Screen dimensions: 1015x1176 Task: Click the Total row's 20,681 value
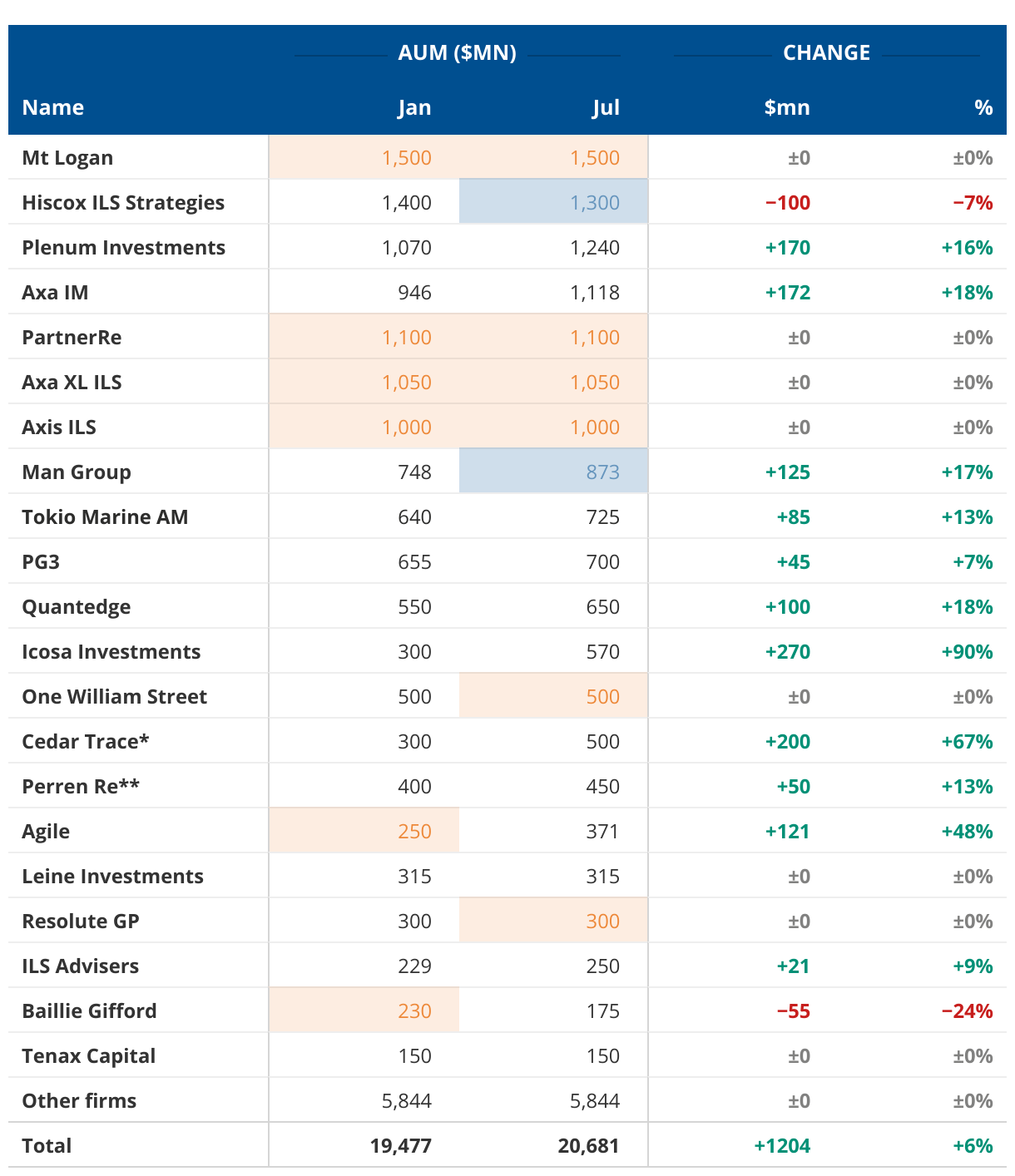coord(588,1146)
